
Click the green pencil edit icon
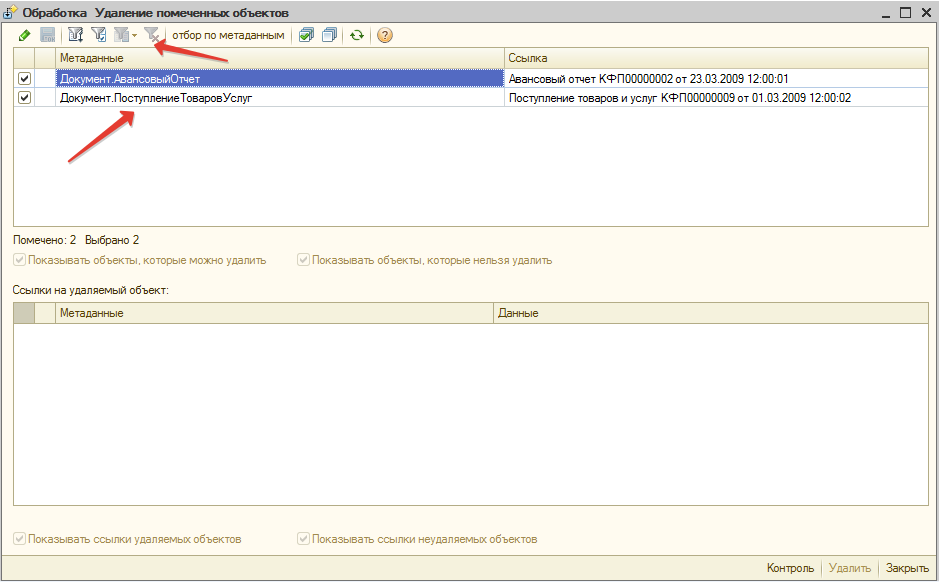(x=24, y=35)
